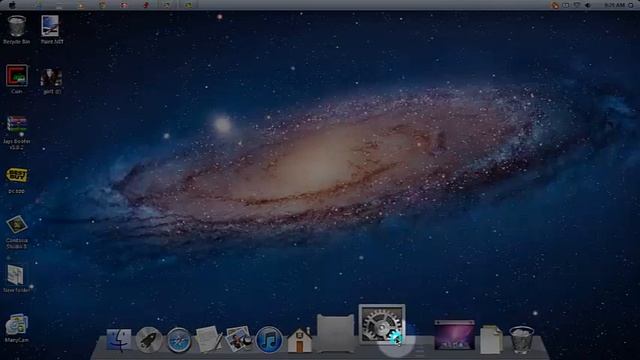Launch the rocket Launchpad dock icon

click(x=149, y=339)
